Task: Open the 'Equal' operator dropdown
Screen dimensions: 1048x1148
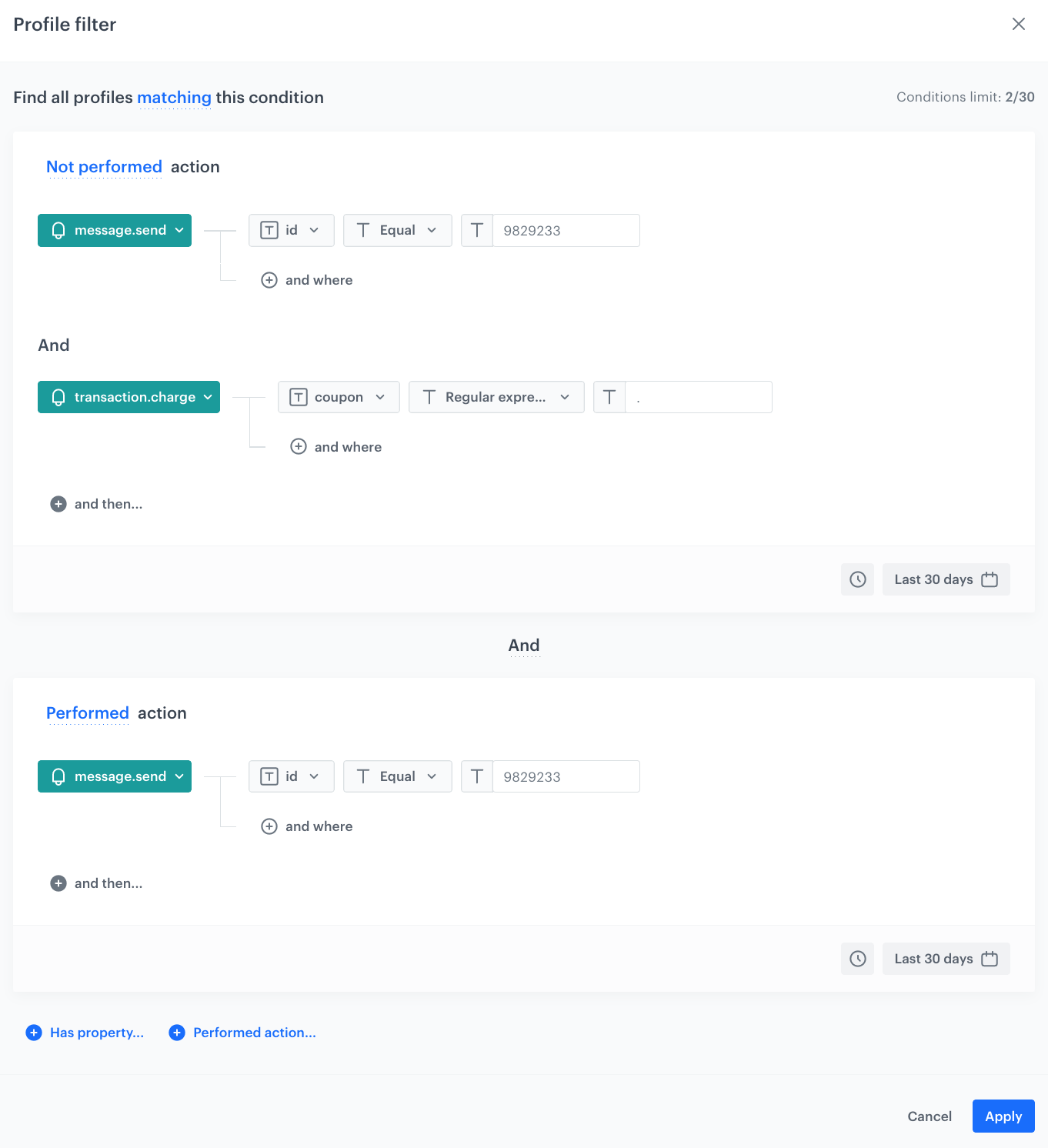Action: (x=397, y=230)
